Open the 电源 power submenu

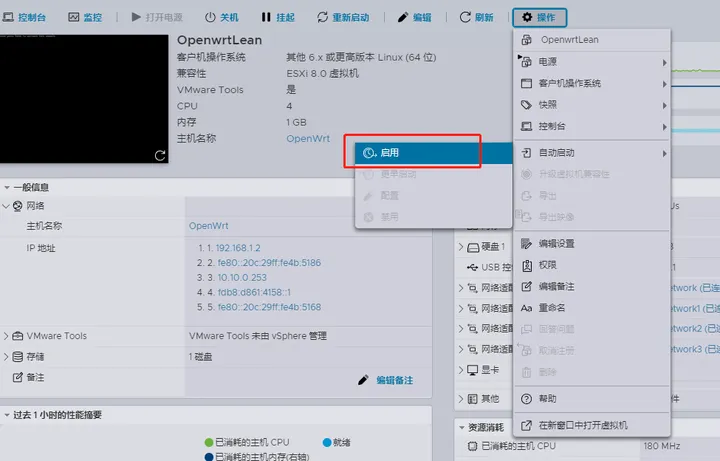[591, 62]
